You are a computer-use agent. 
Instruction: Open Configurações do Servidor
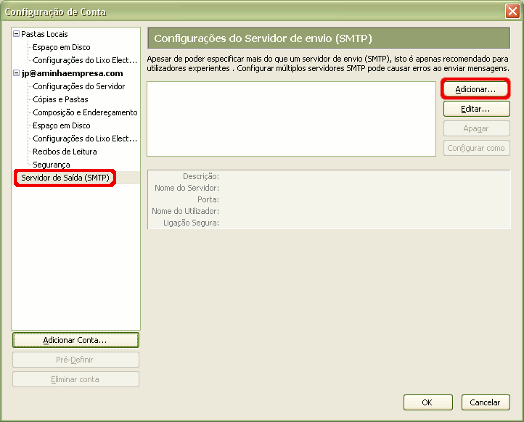point(79,86)
